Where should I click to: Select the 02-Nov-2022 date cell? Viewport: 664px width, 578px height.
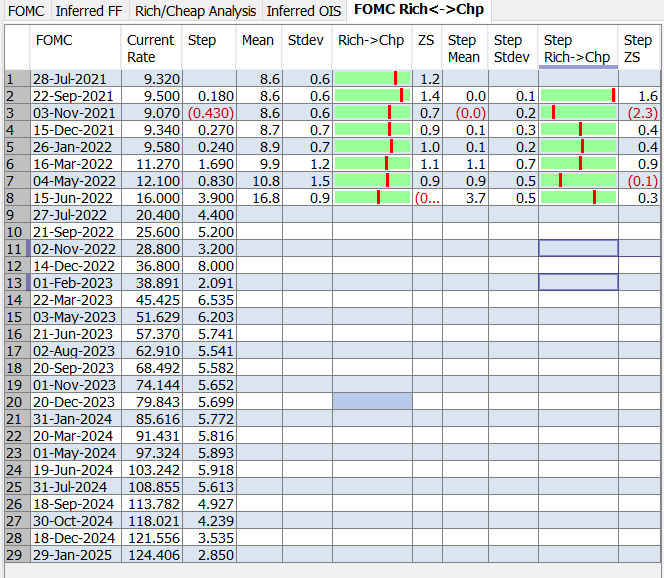point(76,249)
